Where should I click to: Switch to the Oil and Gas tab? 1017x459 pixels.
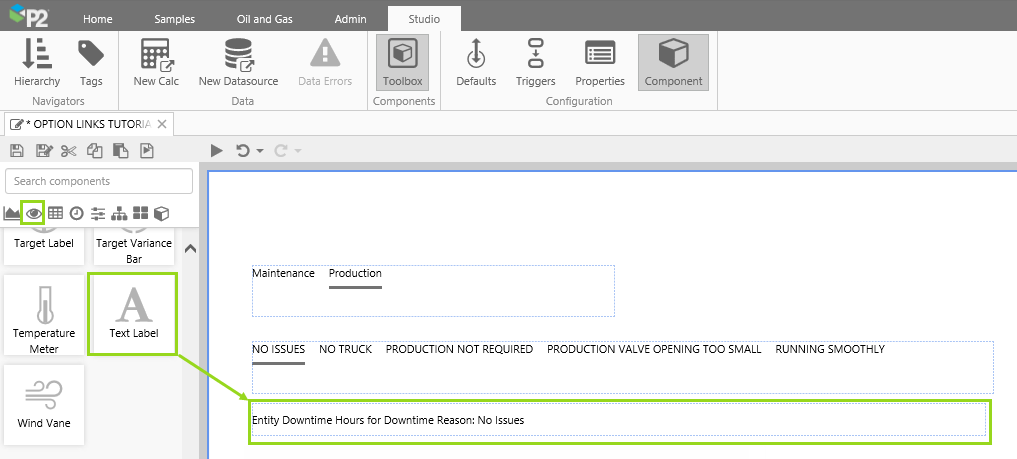coord(265,19)
